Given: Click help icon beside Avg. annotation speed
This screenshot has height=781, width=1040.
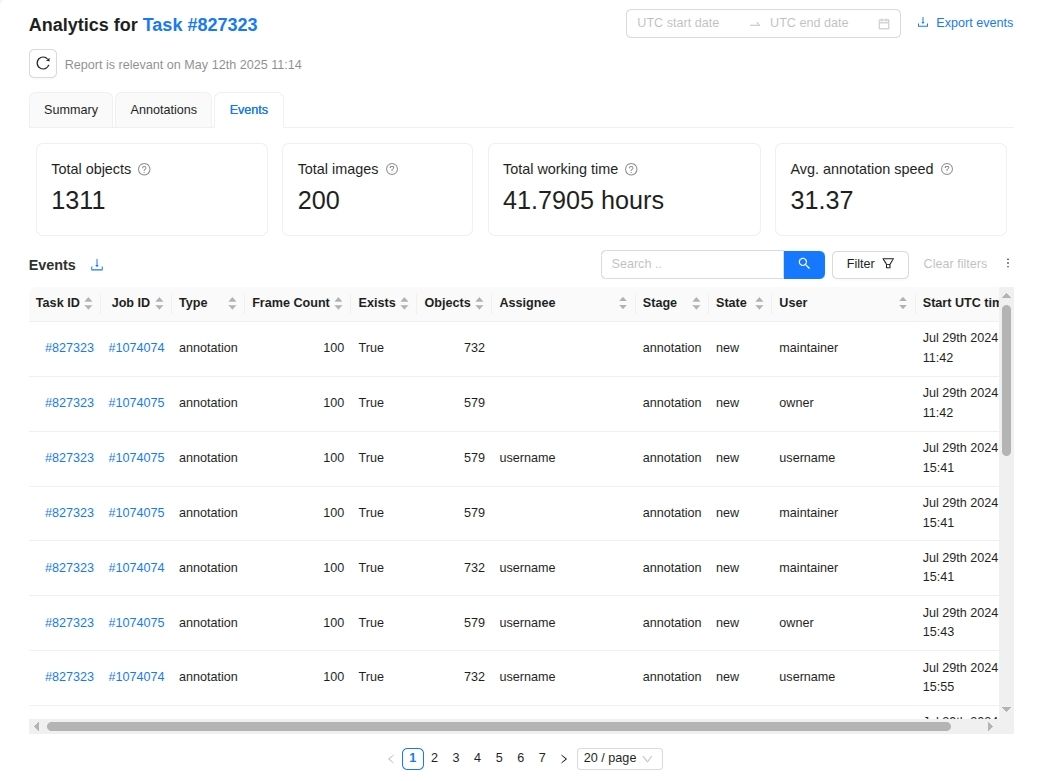Looking at the screenshot, I should pos(947,170).
